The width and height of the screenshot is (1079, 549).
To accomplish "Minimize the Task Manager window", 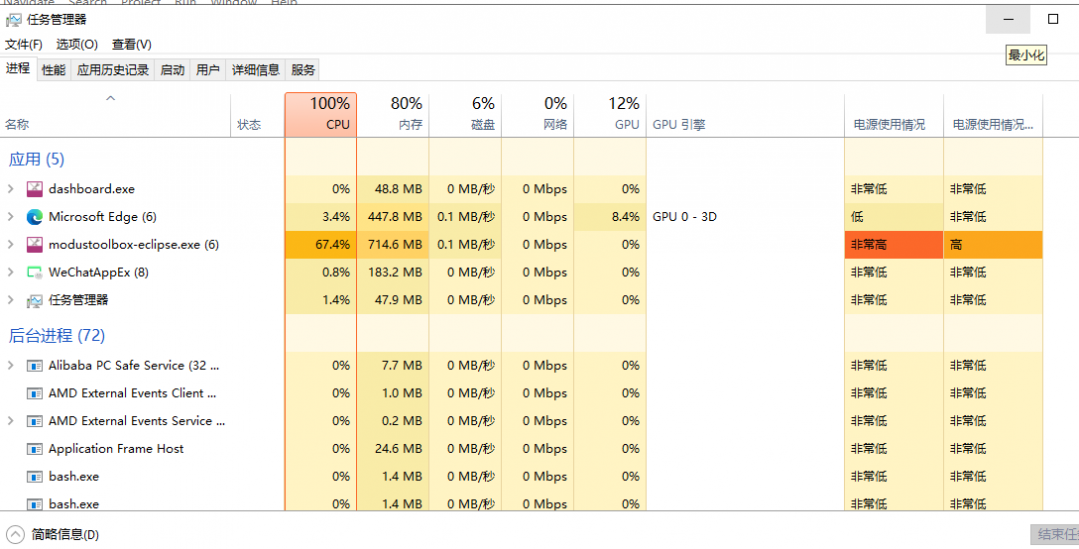I will click(x=1008, y=20).
